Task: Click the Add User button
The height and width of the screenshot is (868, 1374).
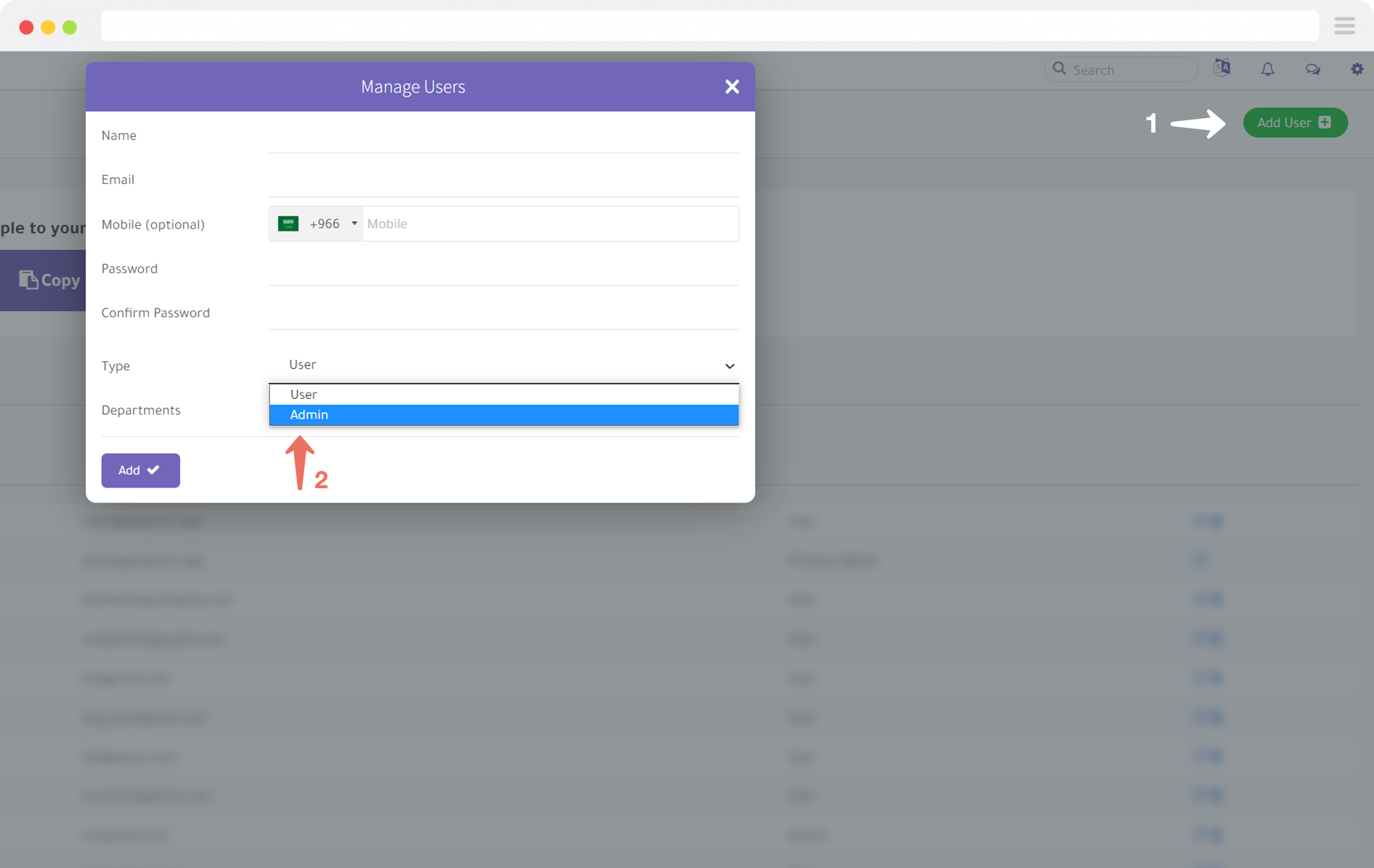Action: pyautogui.click(x=1293, y=122)
